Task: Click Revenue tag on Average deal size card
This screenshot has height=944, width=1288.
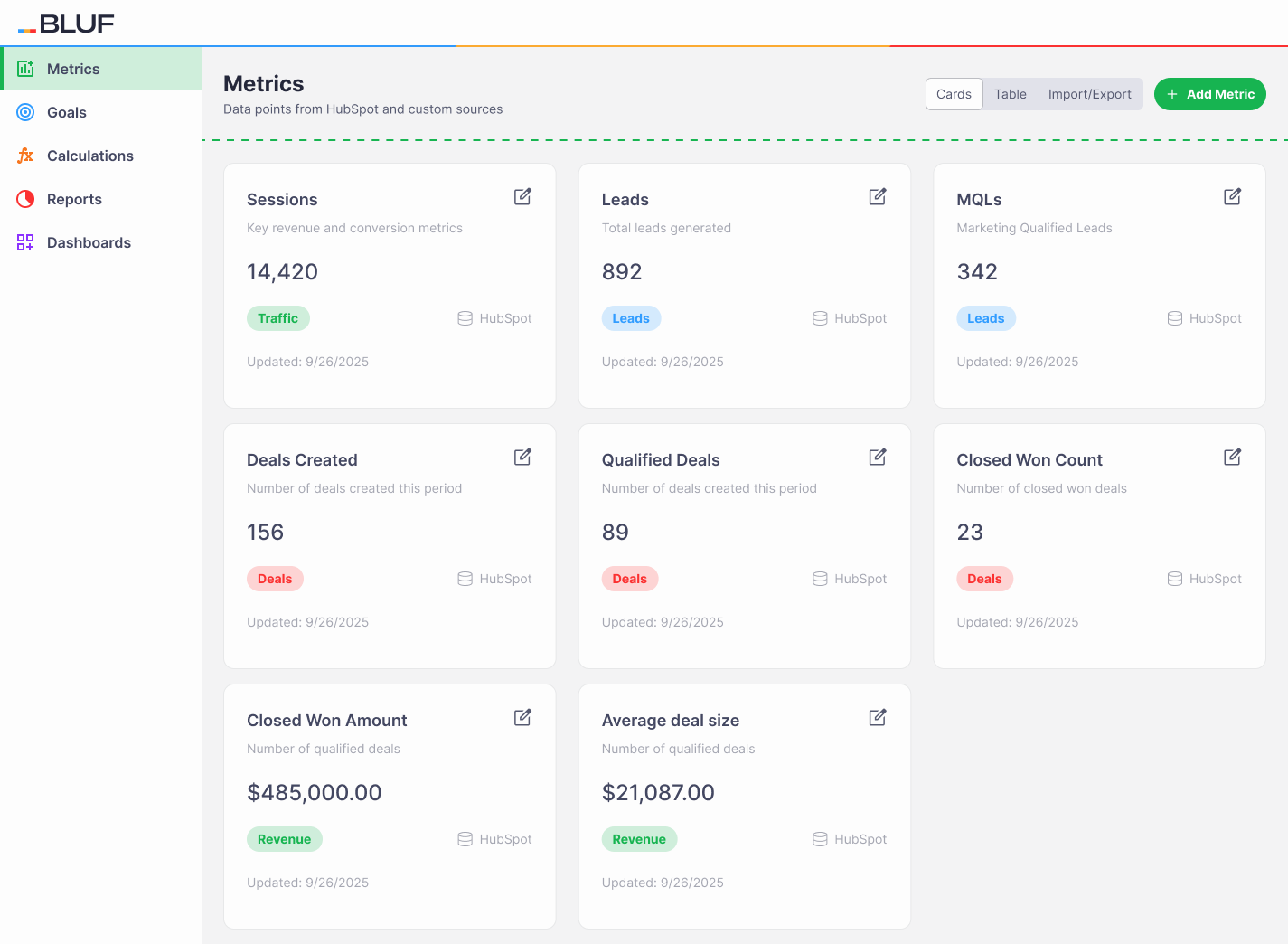Action: (639, 839)
